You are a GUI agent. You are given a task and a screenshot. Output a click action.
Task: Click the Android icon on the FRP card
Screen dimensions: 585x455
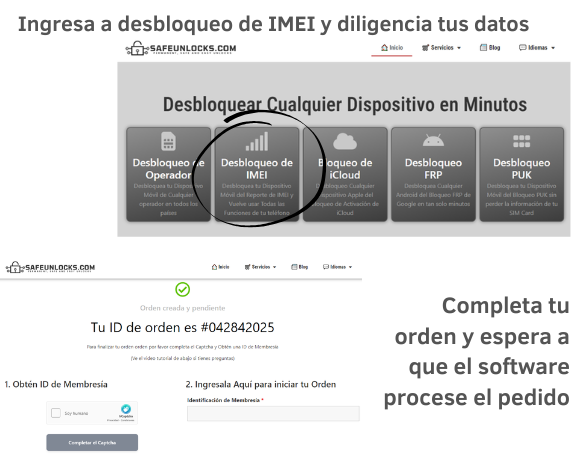[x=433, y=140]
